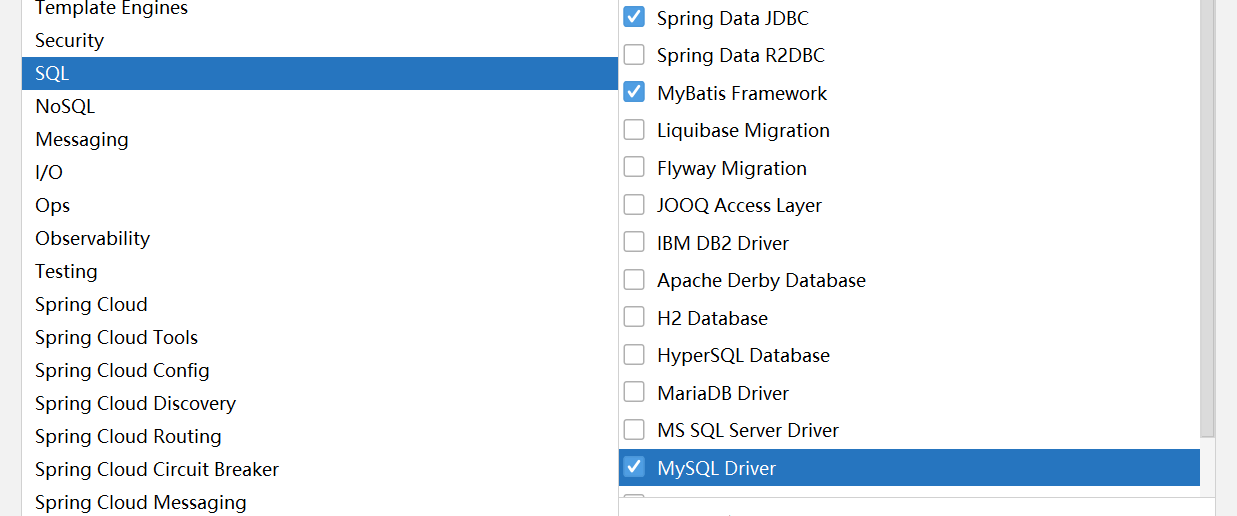The height and width of the screenshot is (516, 1237).
Task: Choose the Spring Cloud category
Action: click(x=320, y=305)
